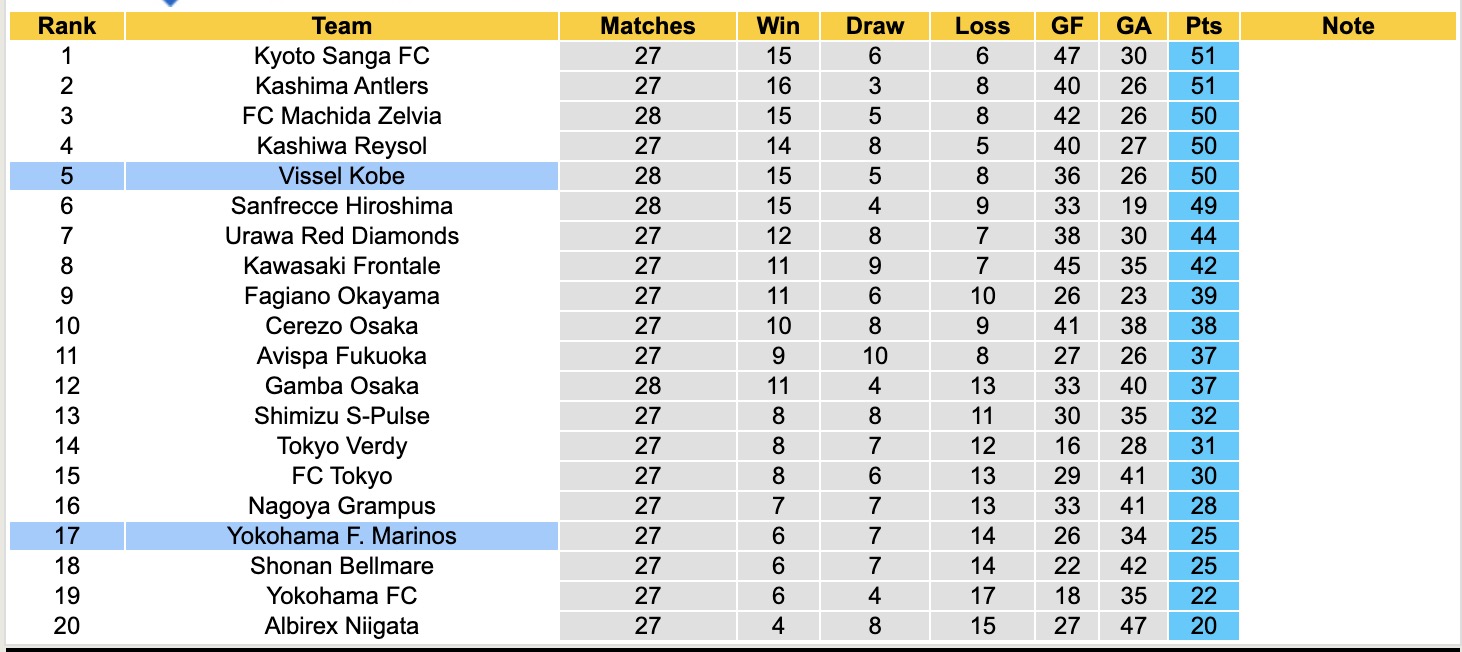Select rank 5 cell of Vissel Kobe

click(66, 176)
